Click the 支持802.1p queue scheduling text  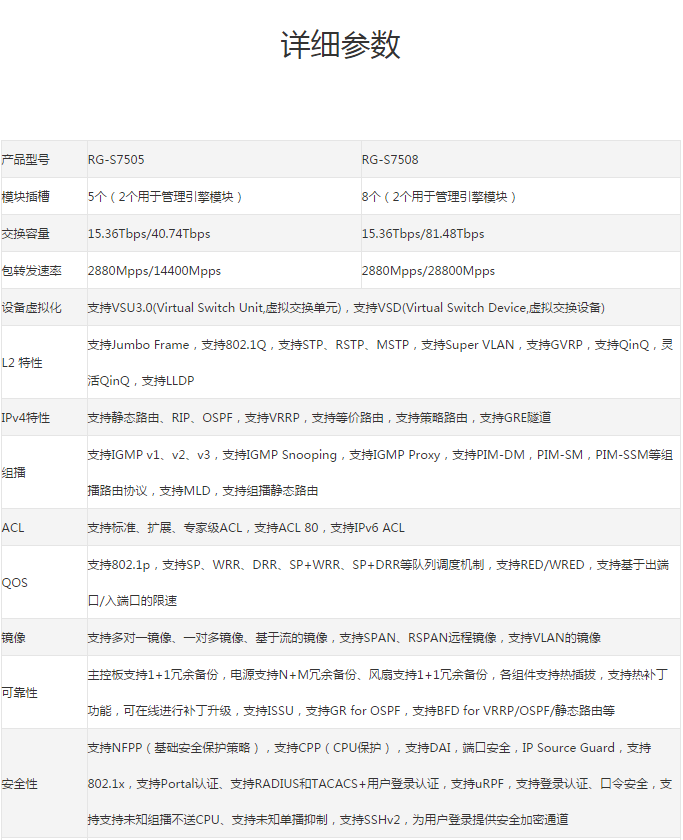pos(379,582)
